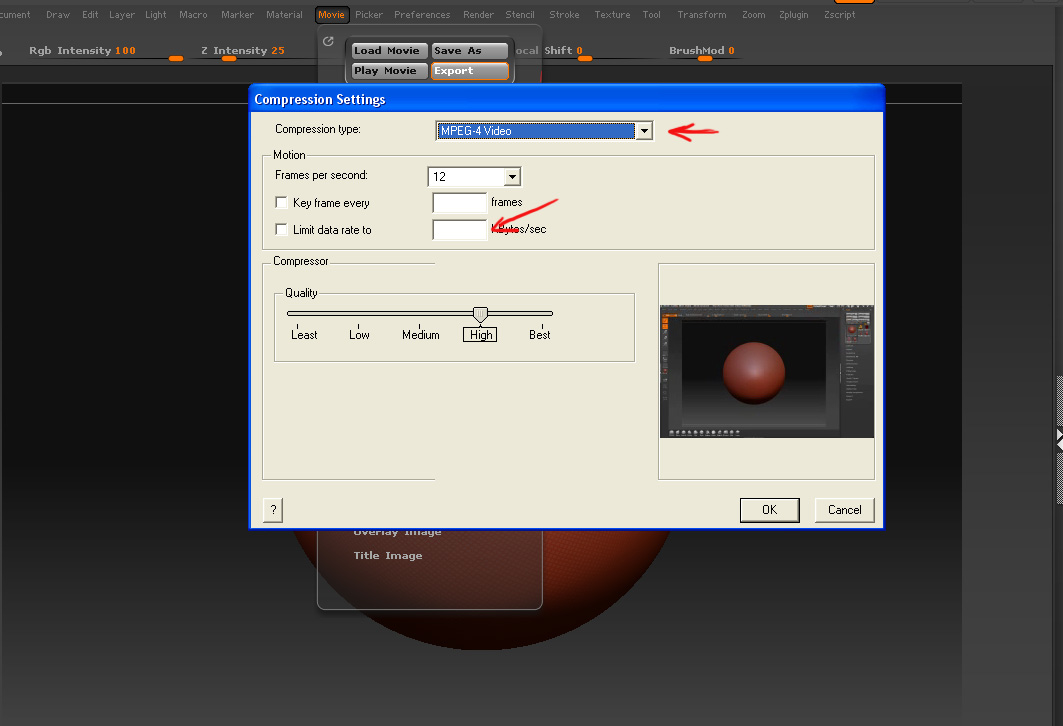Open the Transform menu

[x=702, y=14]
